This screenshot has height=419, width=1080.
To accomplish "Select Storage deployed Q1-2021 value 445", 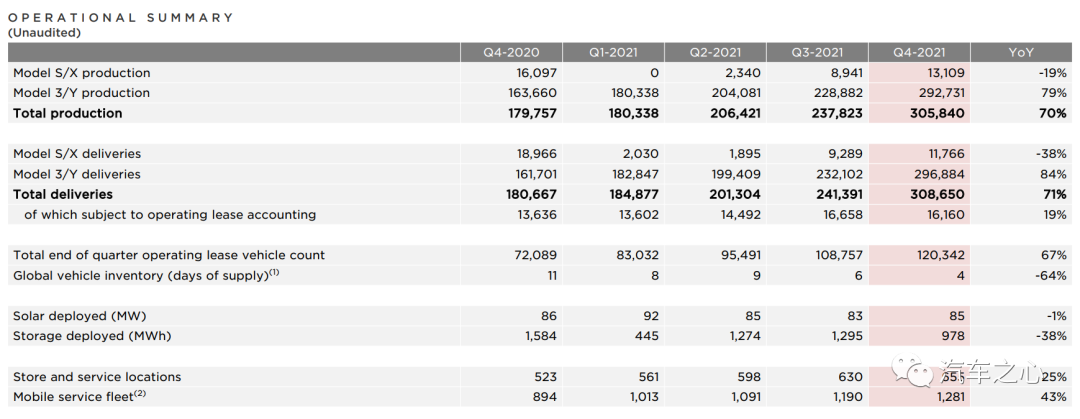I will pyautogui.click(x=647, y=336).
